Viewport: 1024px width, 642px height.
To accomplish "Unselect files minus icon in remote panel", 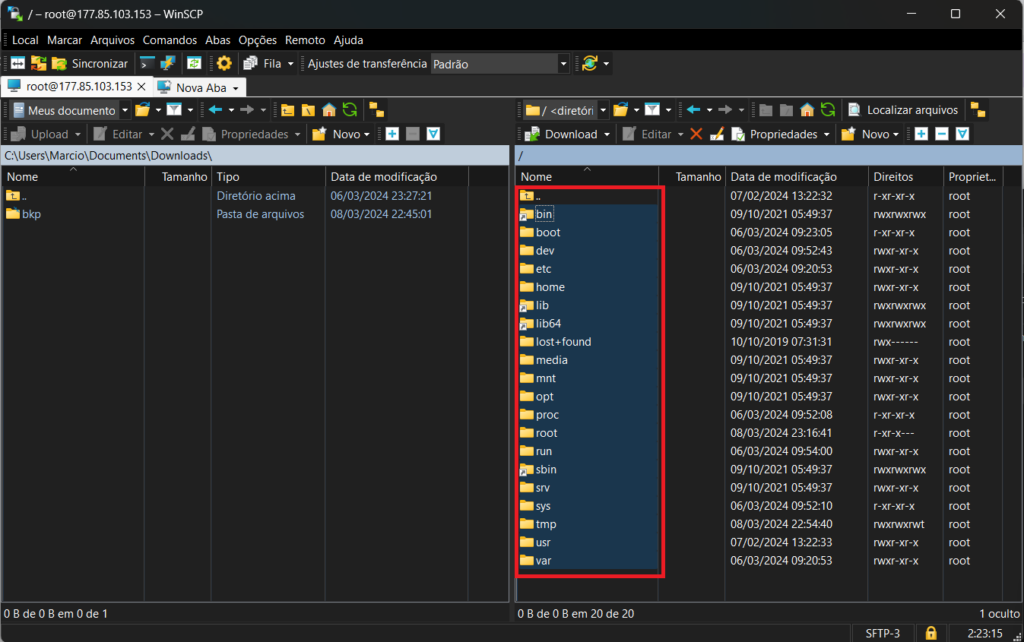I will (942, 134).
